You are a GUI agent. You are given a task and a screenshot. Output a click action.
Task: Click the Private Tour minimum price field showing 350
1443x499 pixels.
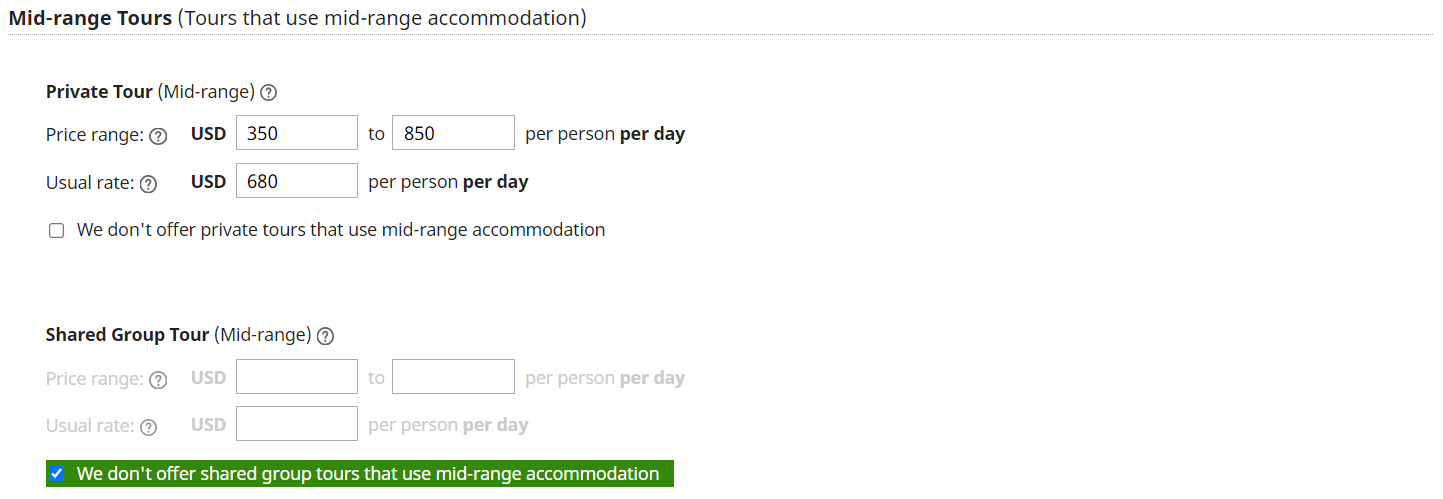pyautogui.click(x=296, y=133)
